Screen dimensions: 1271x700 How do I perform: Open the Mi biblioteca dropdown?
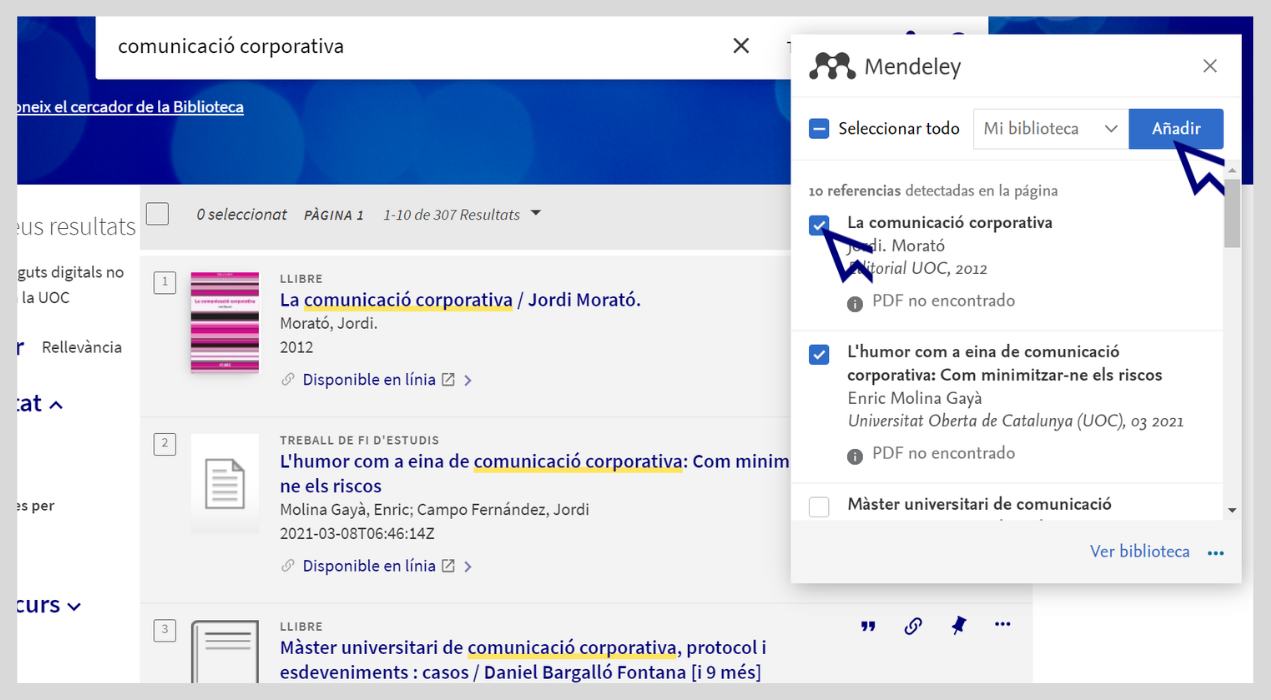tap(1051, 129)
